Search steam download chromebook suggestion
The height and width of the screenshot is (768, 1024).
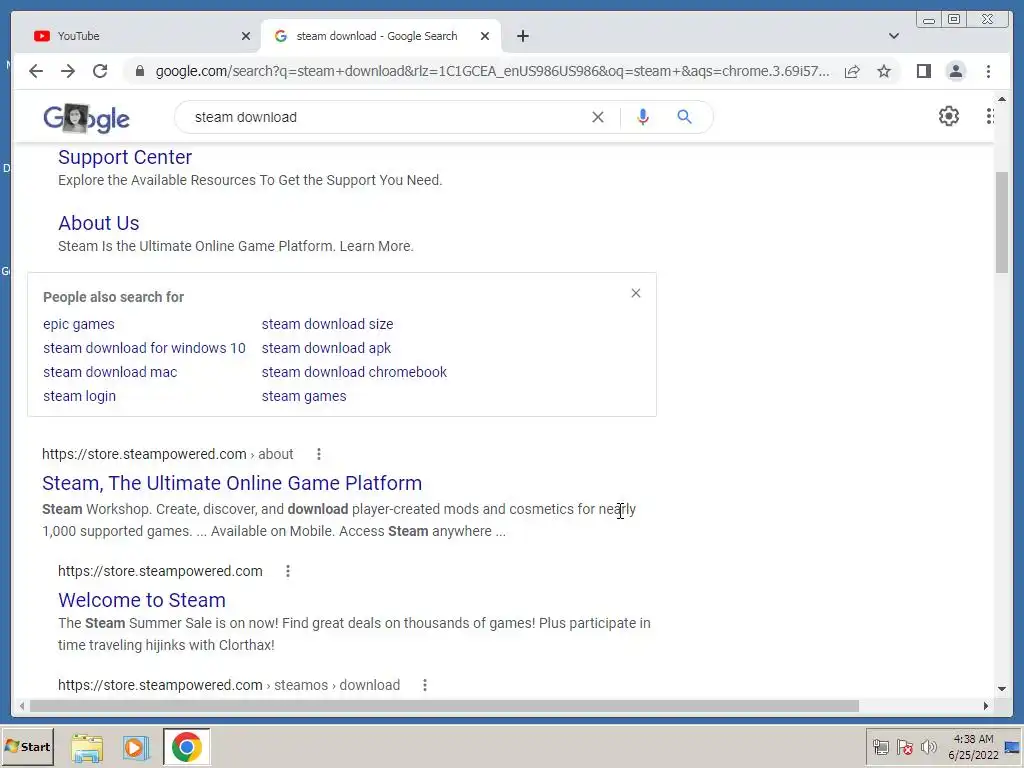click(354, 372)
